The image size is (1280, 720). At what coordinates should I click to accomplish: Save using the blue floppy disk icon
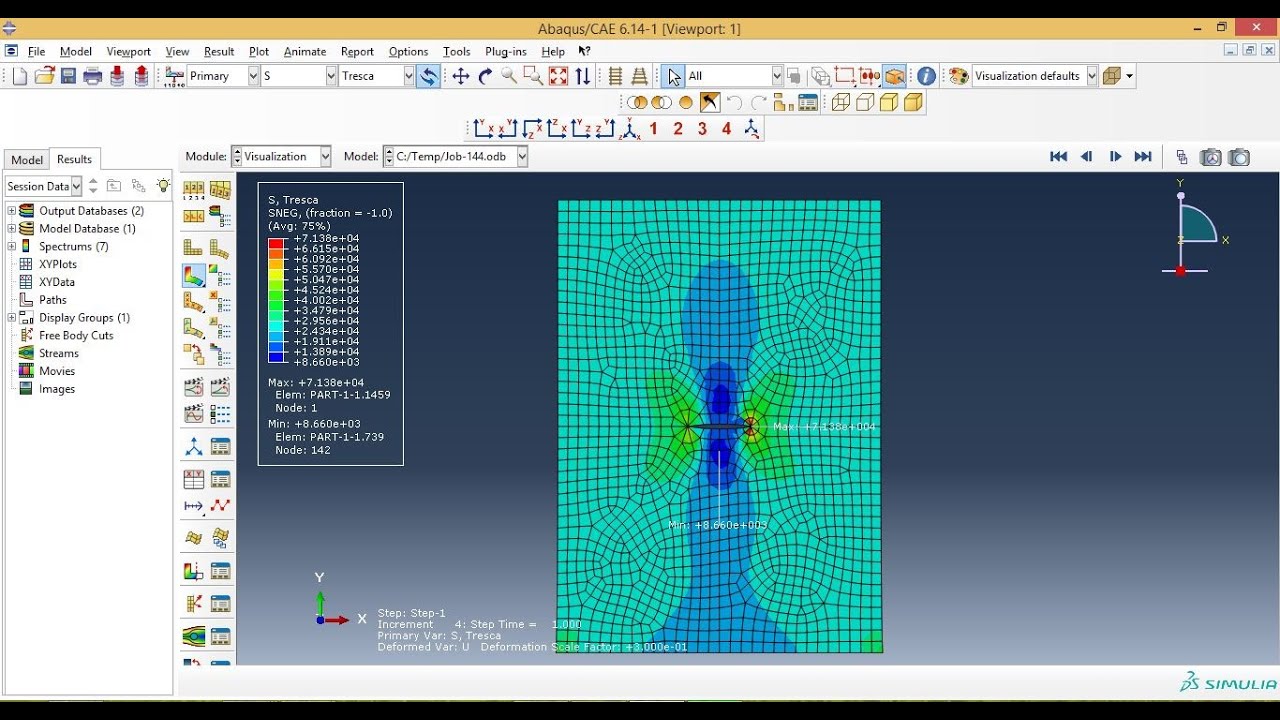click(x=68, y=76)
